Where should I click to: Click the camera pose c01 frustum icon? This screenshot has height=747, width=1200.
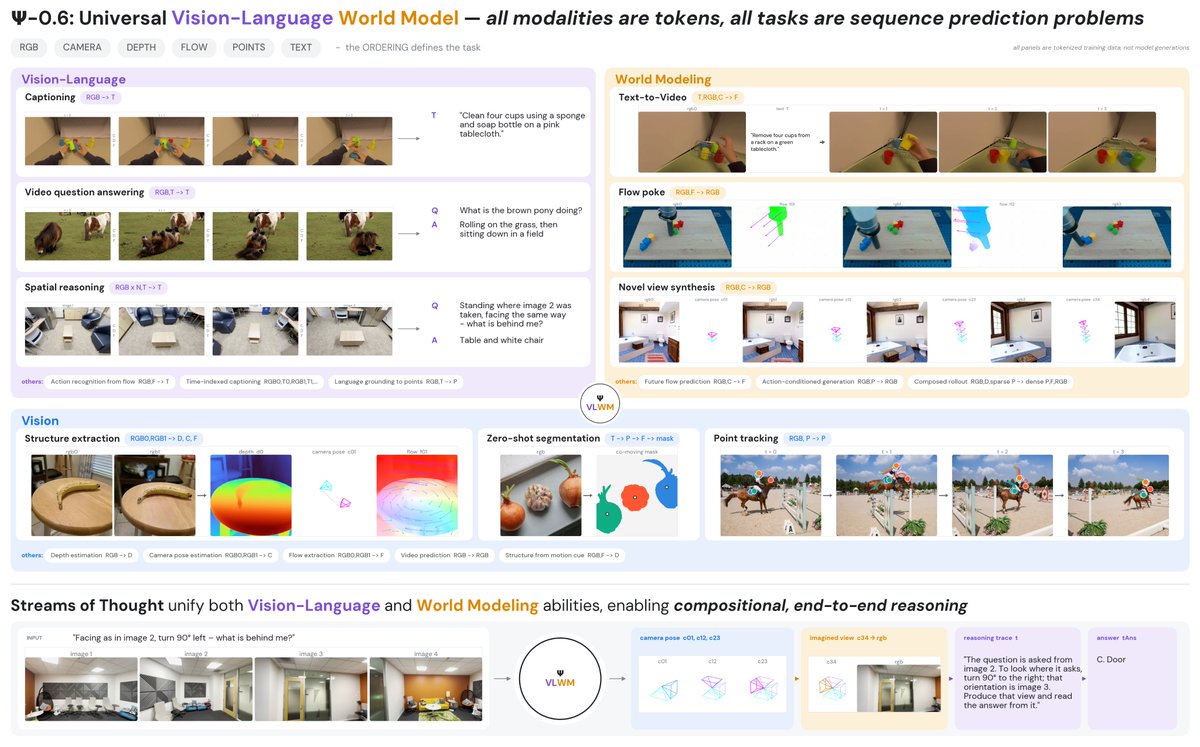click(x=333, y=494)
